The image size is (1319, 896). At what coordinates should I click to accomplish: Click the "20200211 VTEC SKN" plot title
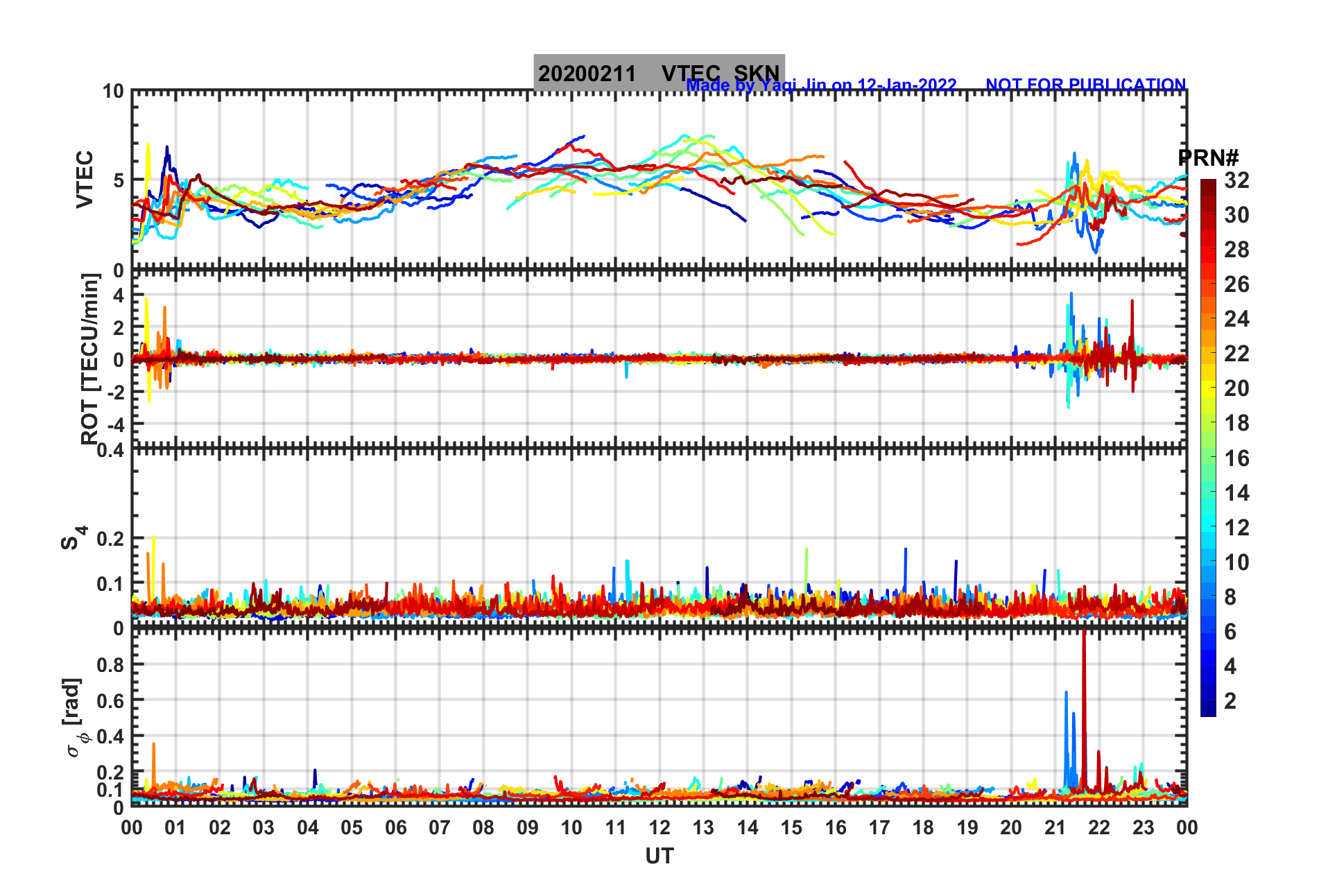click(659, 73)
